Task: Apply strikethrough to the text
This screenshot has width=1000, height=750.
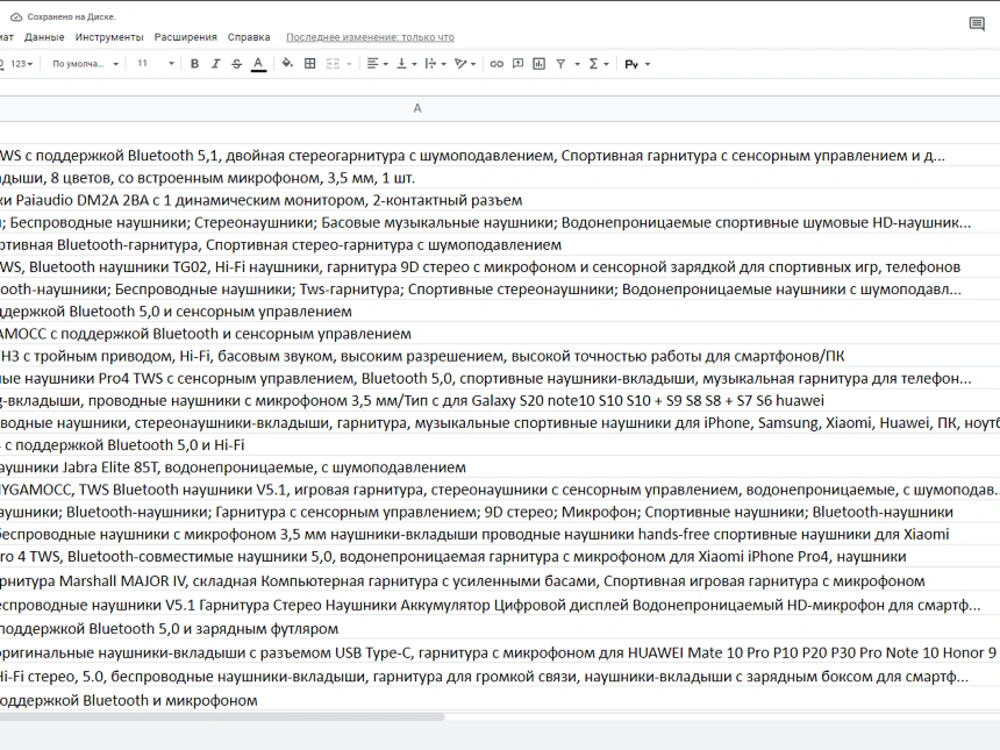Action: [x=236, y=63]
